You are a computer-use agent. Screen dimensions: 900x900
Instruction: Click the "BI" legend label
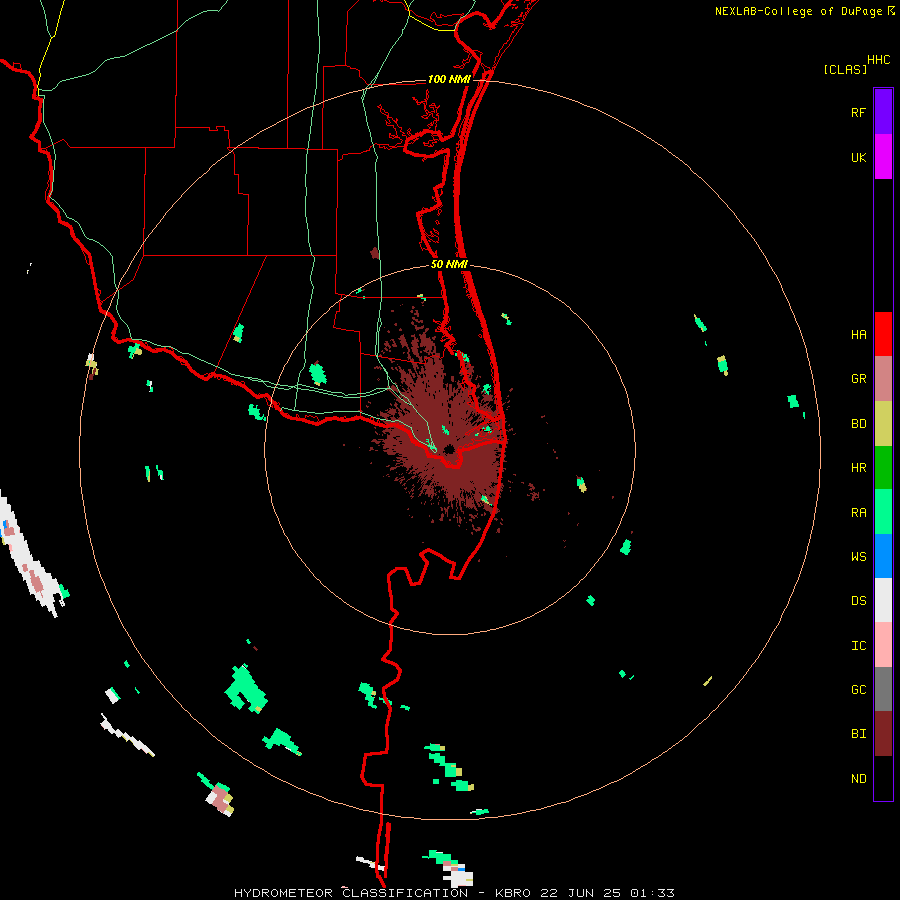[858, 734]
